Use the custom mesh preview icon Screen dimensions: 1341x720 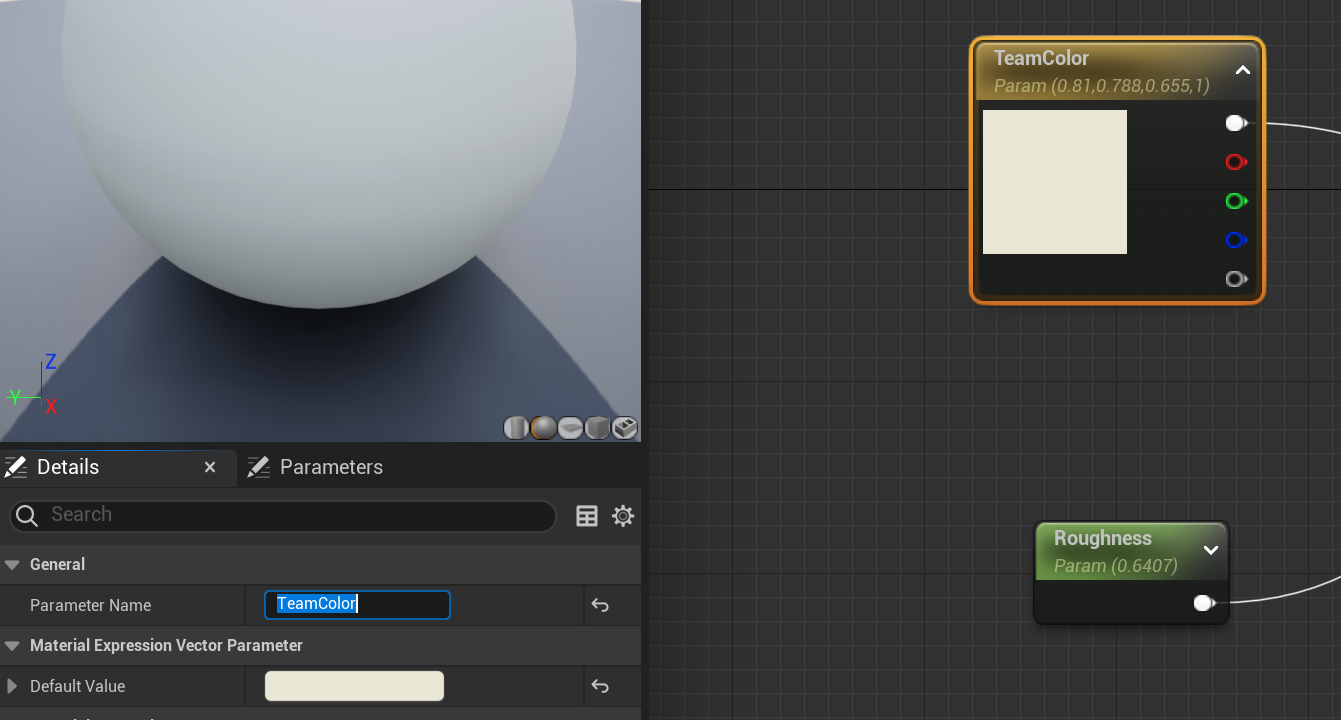625,428
